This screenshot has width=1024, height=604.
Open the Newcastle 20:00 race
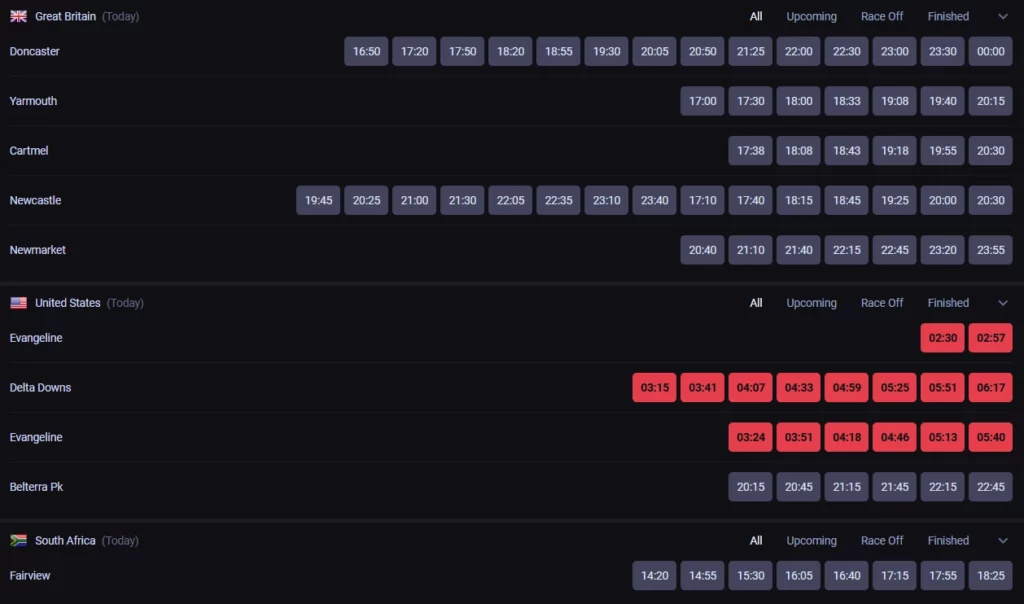pos(942,200)
